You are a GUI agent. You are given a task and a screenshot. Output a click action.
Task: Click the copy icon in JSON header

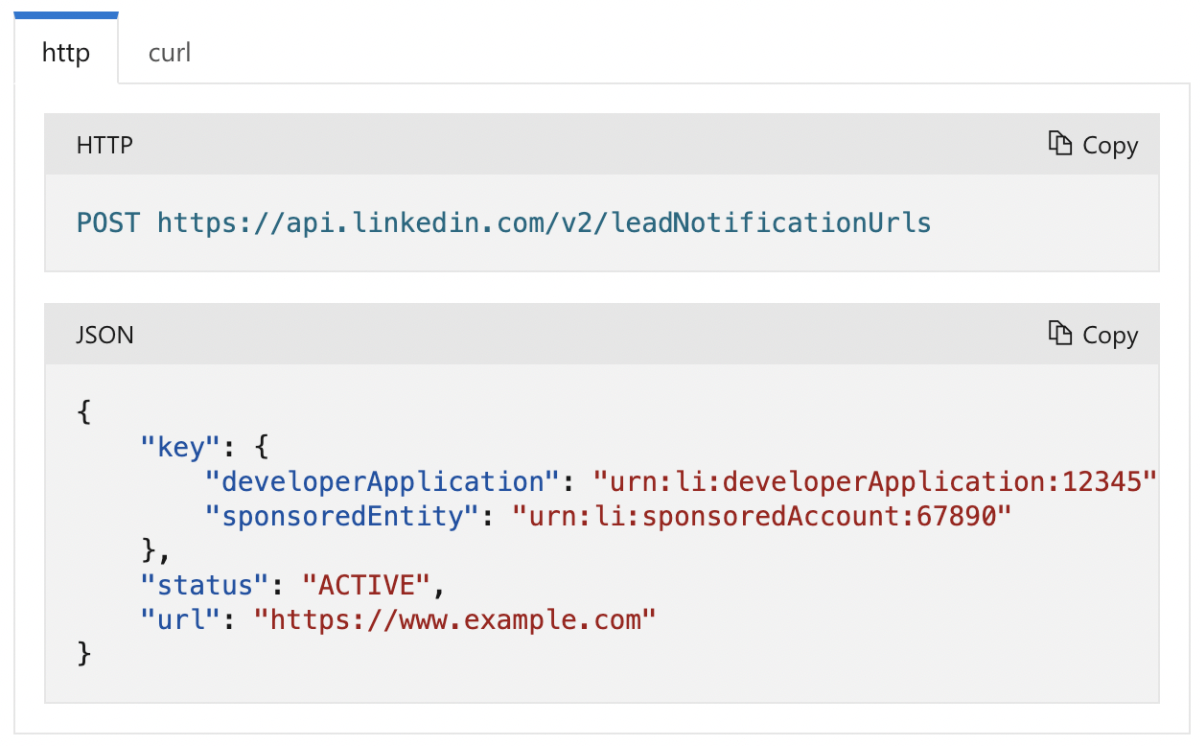pyautogui.click(x=1060, y=334)
